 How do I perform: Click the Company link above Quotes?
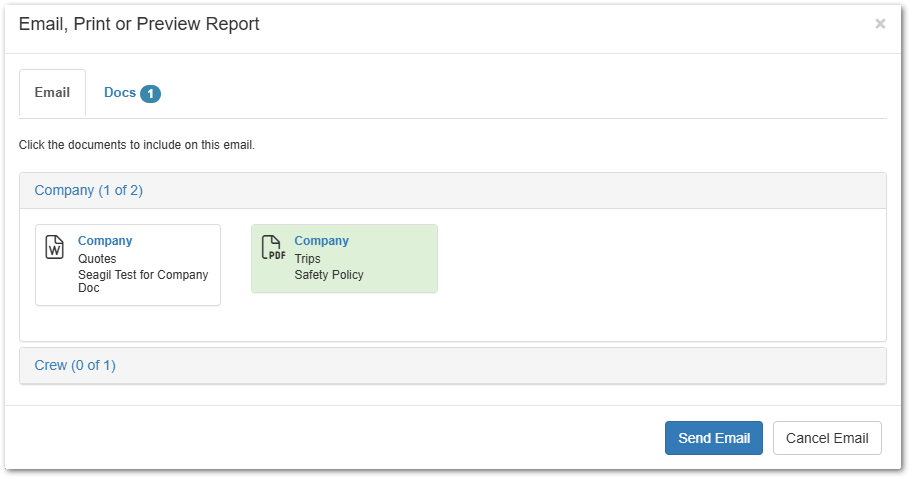105,241
